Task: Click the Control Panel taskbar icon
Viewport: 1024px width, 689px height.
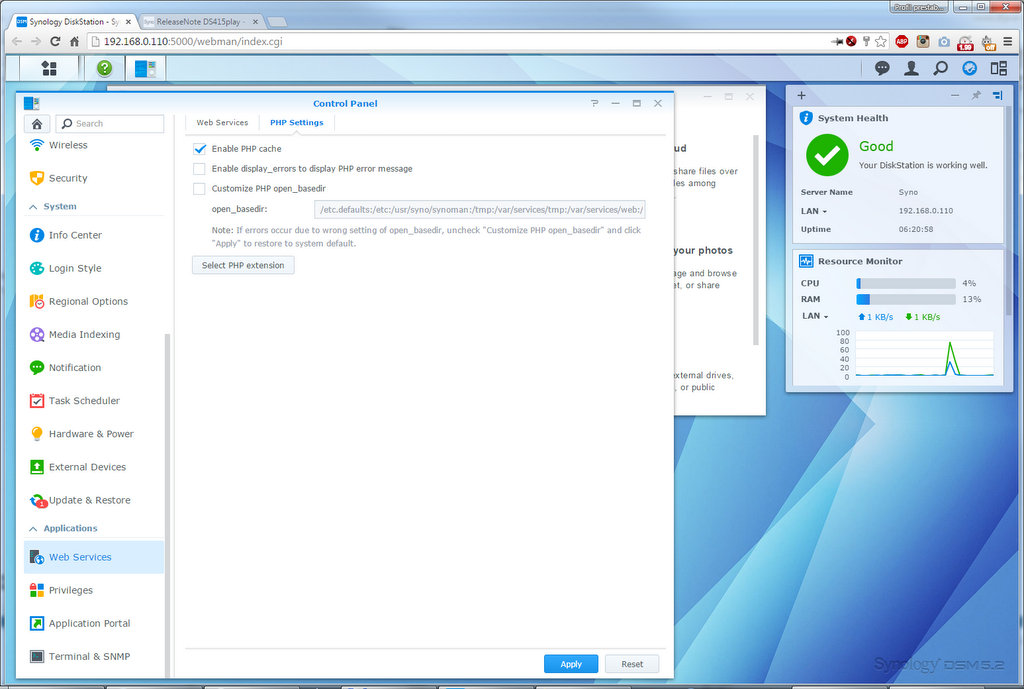Action: 145,68
